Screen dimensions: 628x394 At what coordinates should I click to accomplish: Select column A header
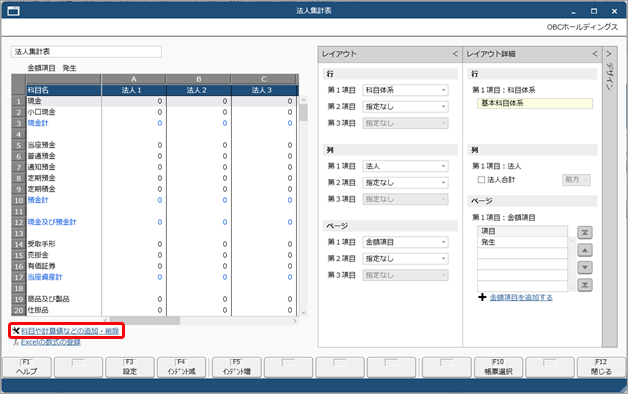point(133,79)
